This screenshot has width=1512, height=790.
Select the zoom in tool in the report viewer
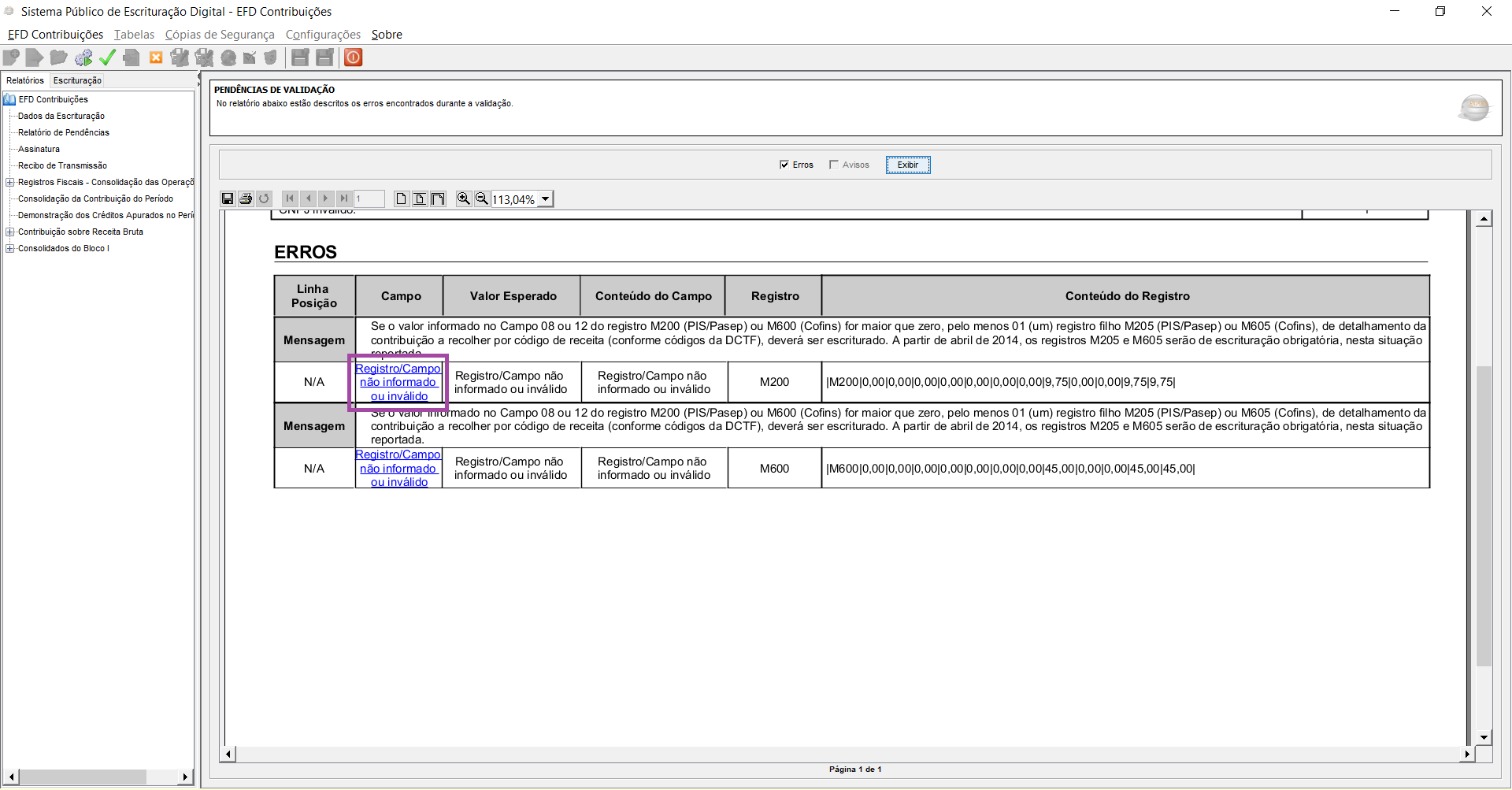(464, 198)
